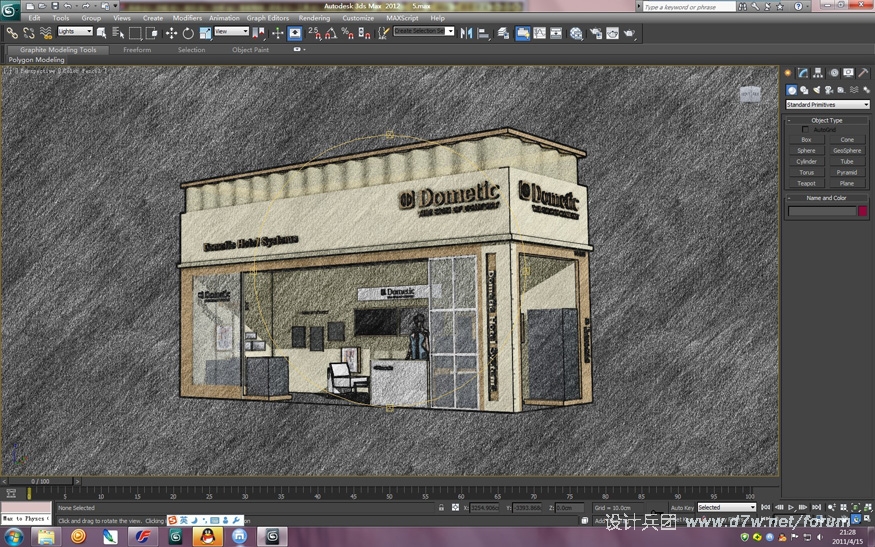Image resolution: width=875 pixels, height=547 pixels.
Task: Click the X coordinate field
Action: tap(484, 508)
